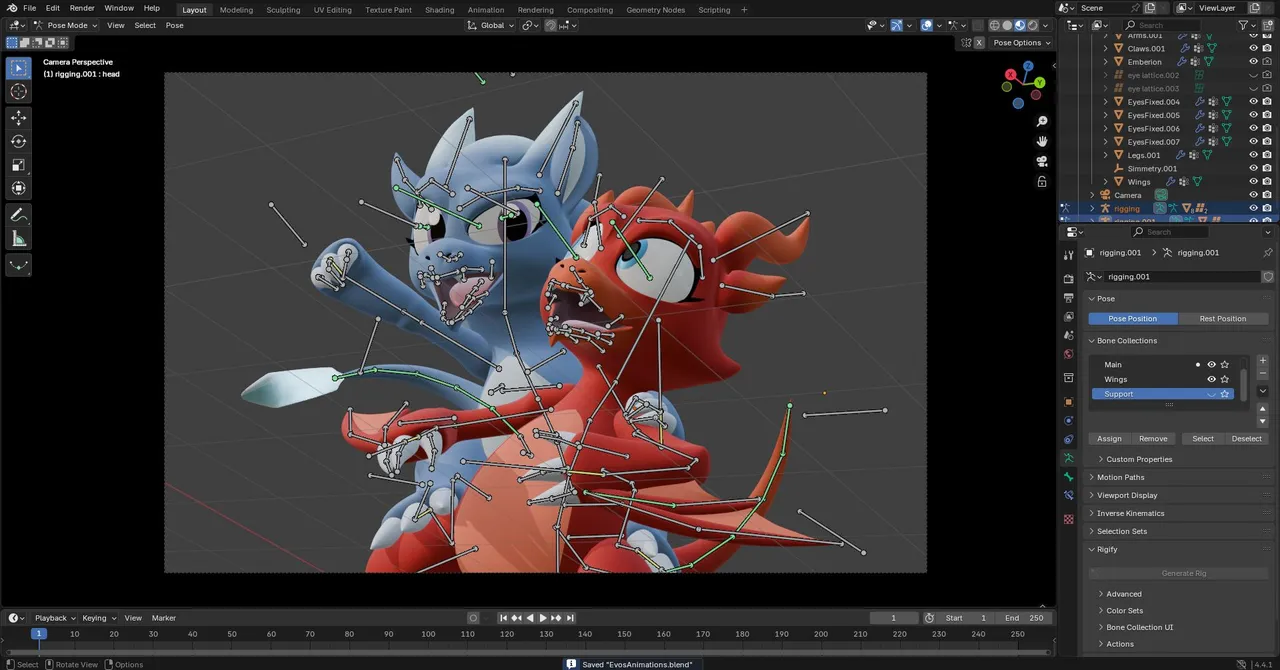
Task: Open the Playback dropdown in timeline
Action: coord(55,618)
